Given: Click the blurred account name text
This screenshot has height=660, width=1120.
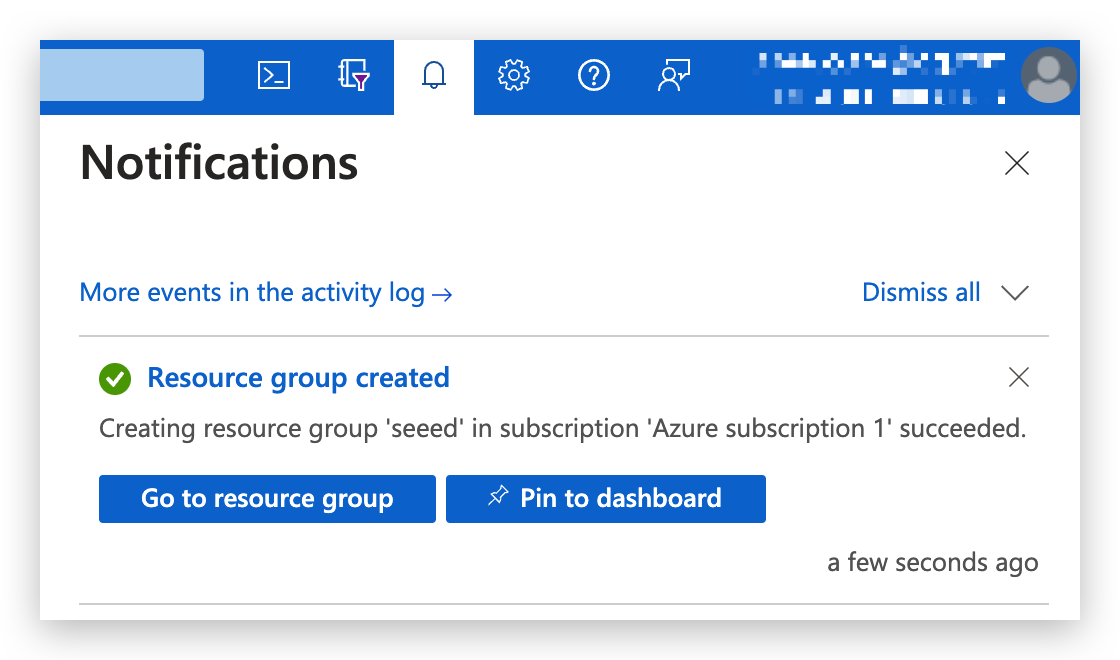Looking at the screenshot, I should [x=881, y=78].
